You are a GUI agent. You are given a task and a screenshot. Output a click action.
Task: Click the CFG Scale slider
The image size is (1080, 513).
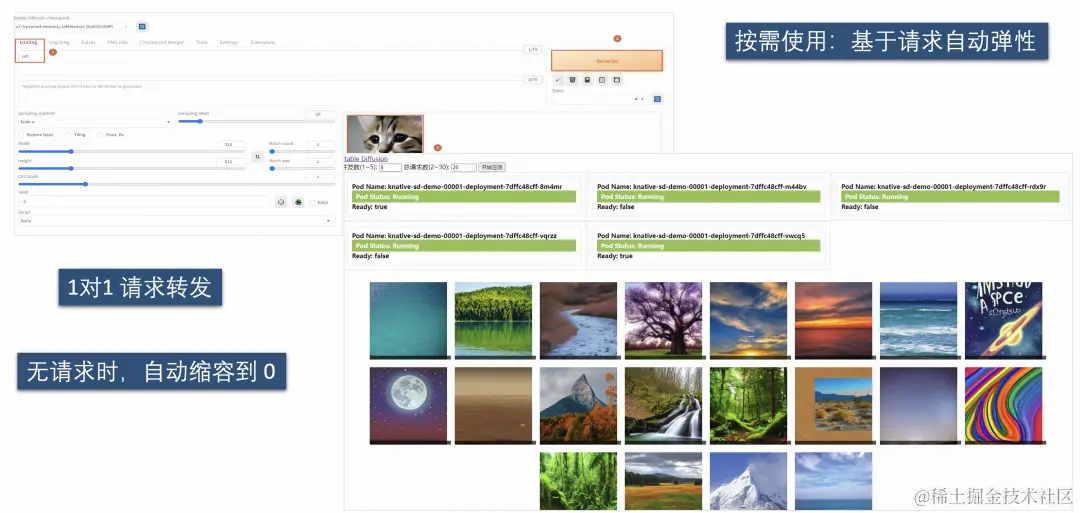pyautogui.click(x=176, y=185)
